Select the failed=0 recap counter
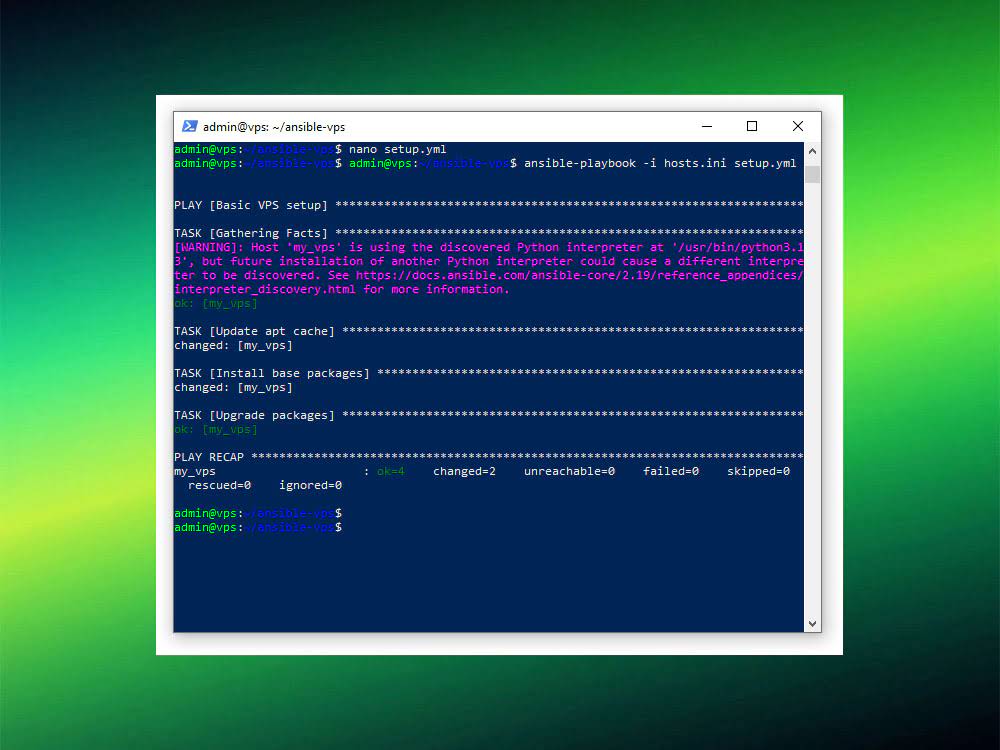 [x=669, y=470]
